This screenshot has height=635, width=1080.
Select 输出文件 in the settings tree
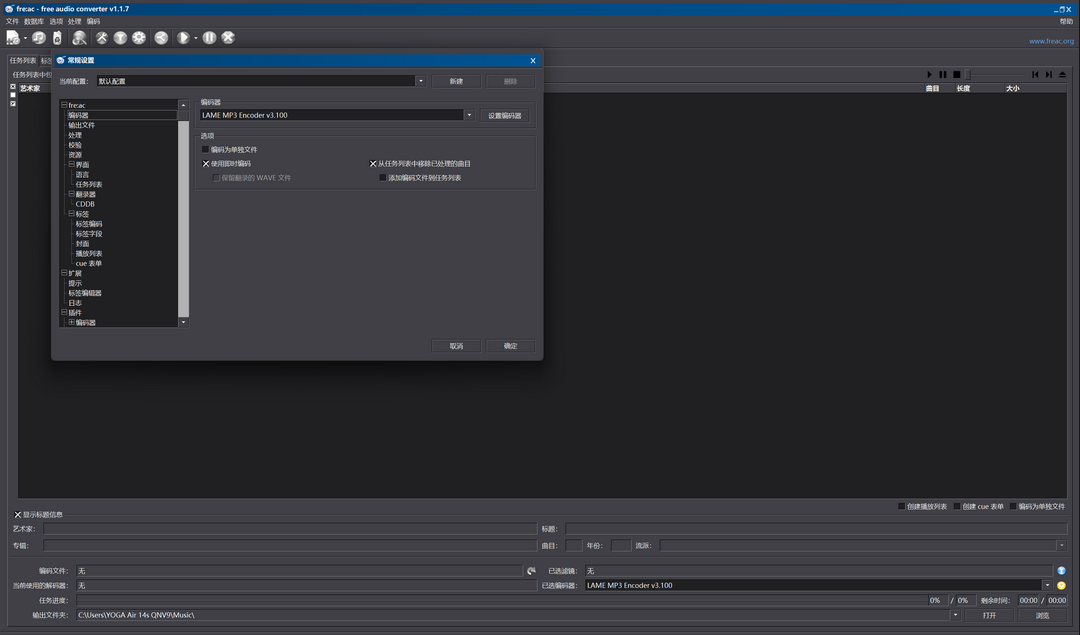pos(82,125)
